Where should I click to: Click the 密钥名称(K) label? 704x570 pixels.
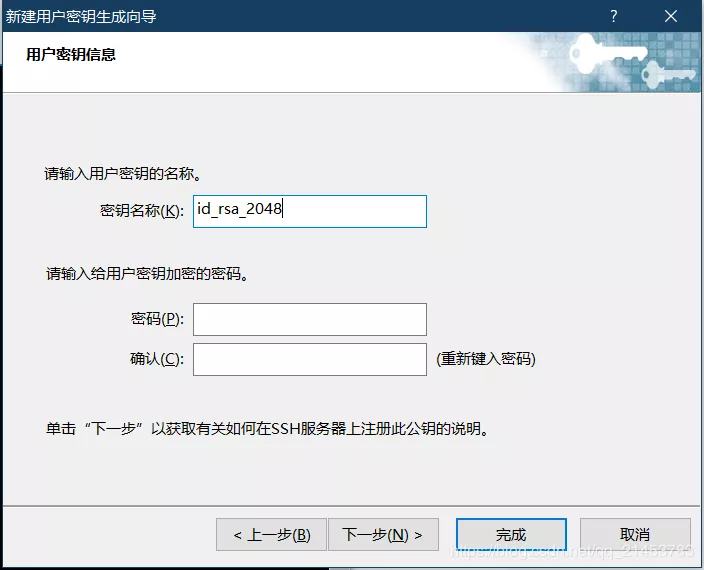[x=142, y=211]
